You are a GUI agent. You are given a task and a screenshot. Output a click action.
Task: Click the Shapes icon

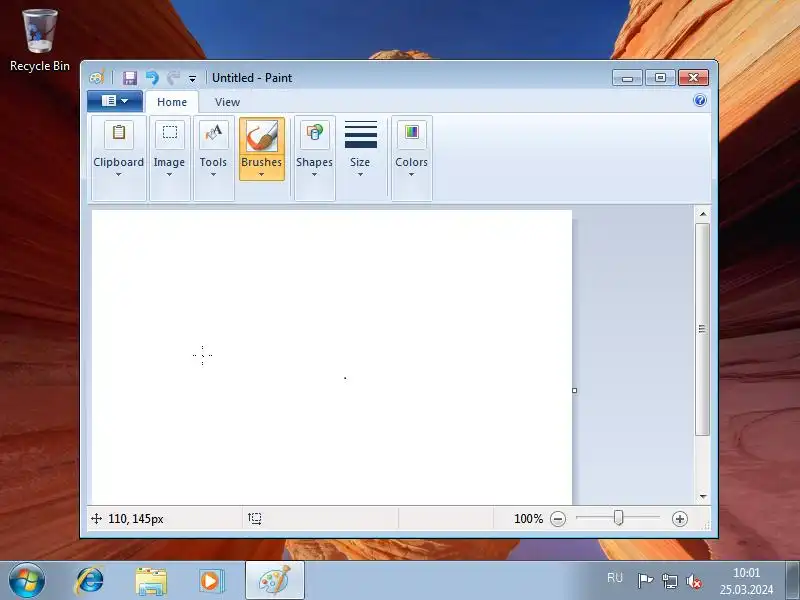tap(314, 134)
